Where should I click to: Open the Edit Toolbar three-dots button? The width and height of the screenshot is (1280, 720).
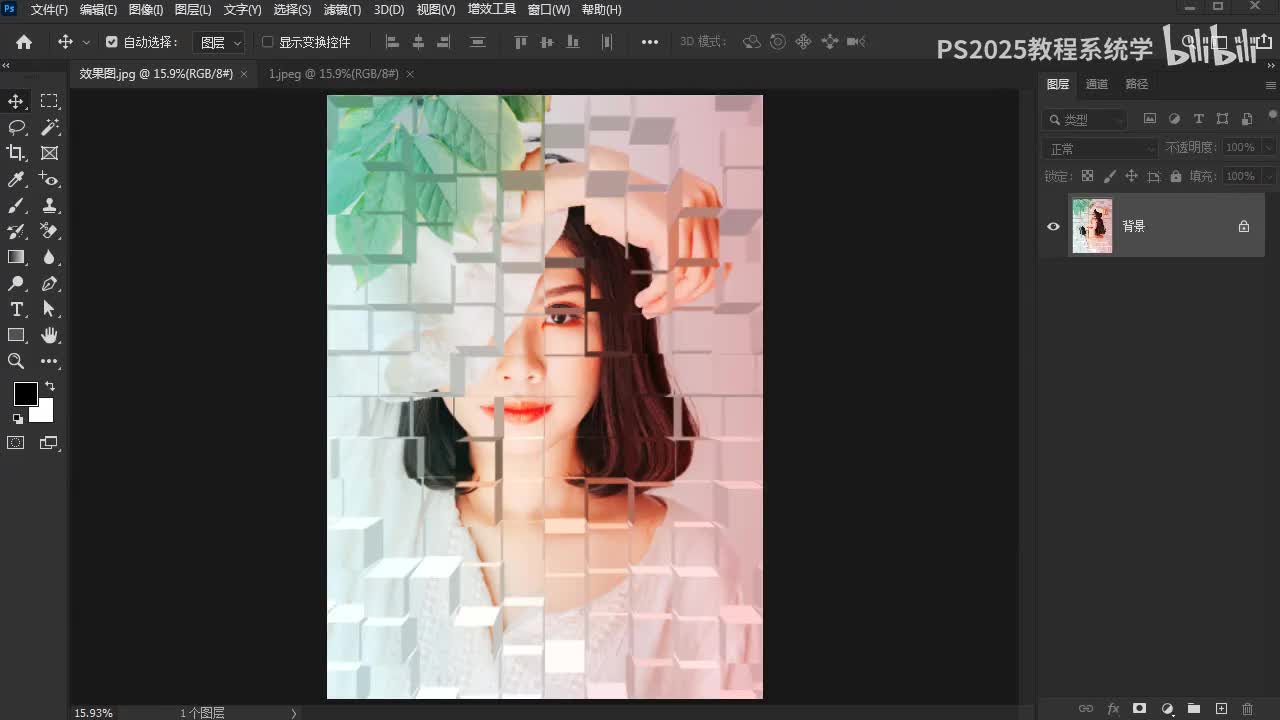(49, 361)
